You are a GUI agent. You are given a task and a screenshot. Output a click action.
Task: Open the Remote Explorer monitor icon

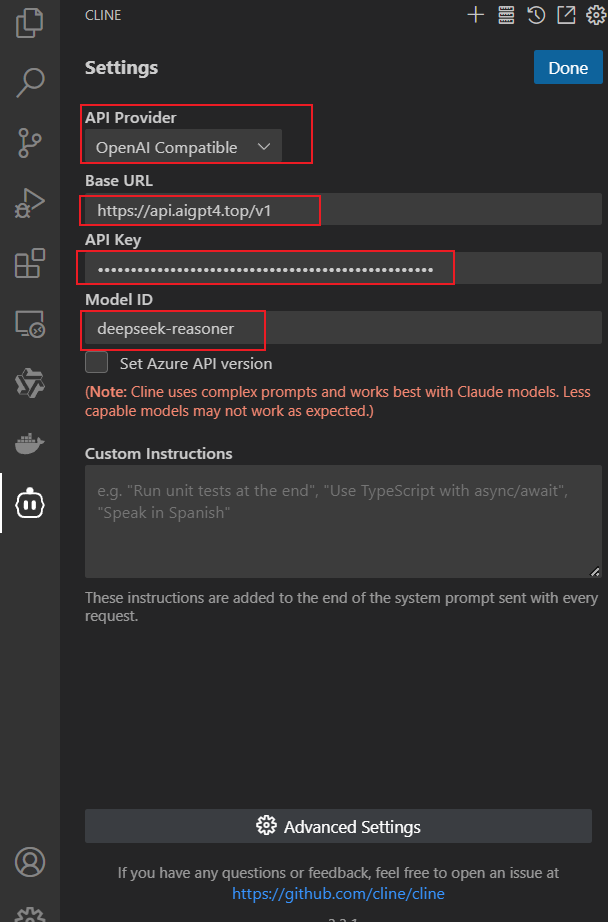(x=29, y=324)
